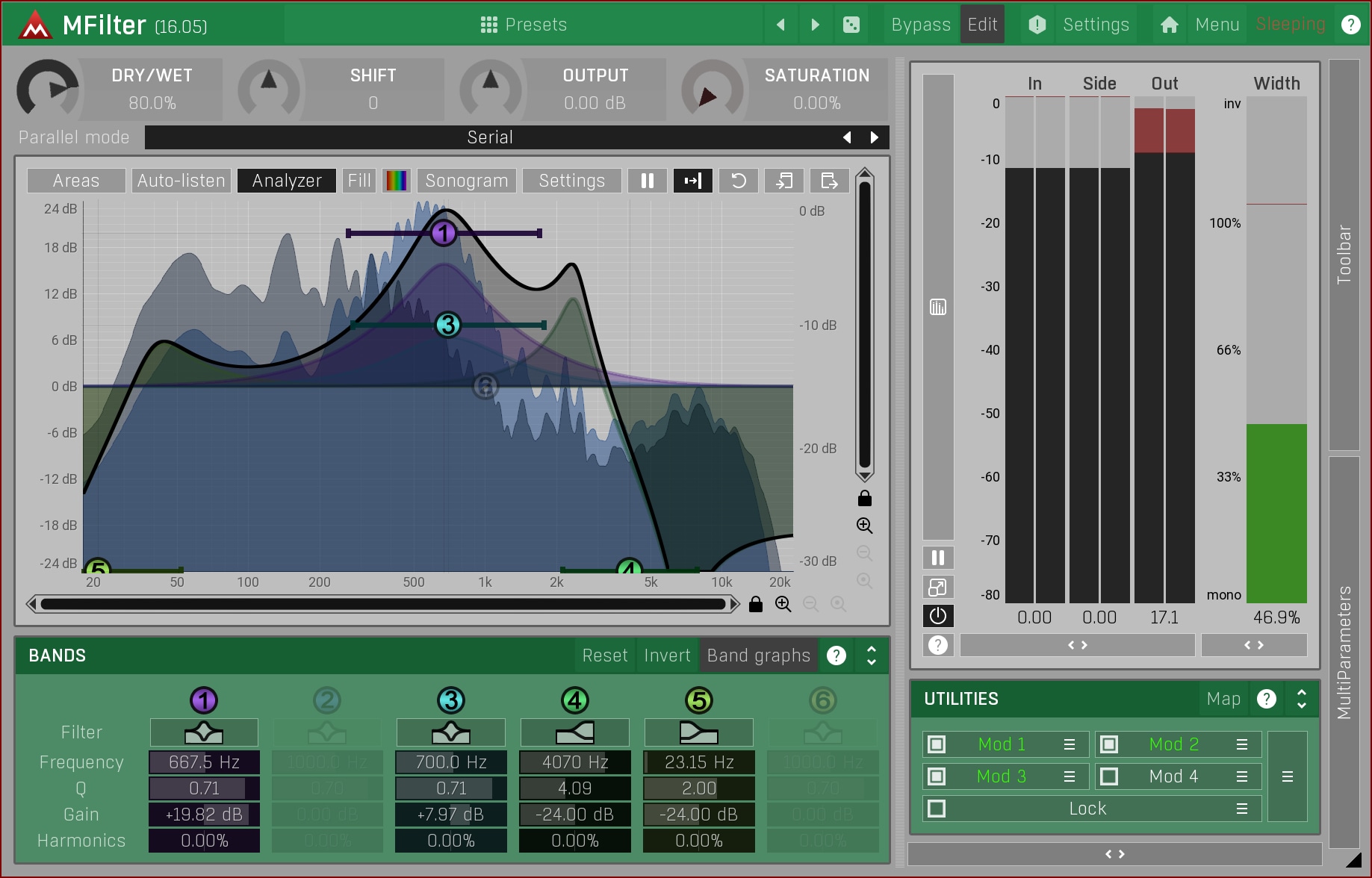This screenshot has height=878, width=1372.
Task: Toggle the Mod 2 enable checkbox
Action: coord(1109,744)
